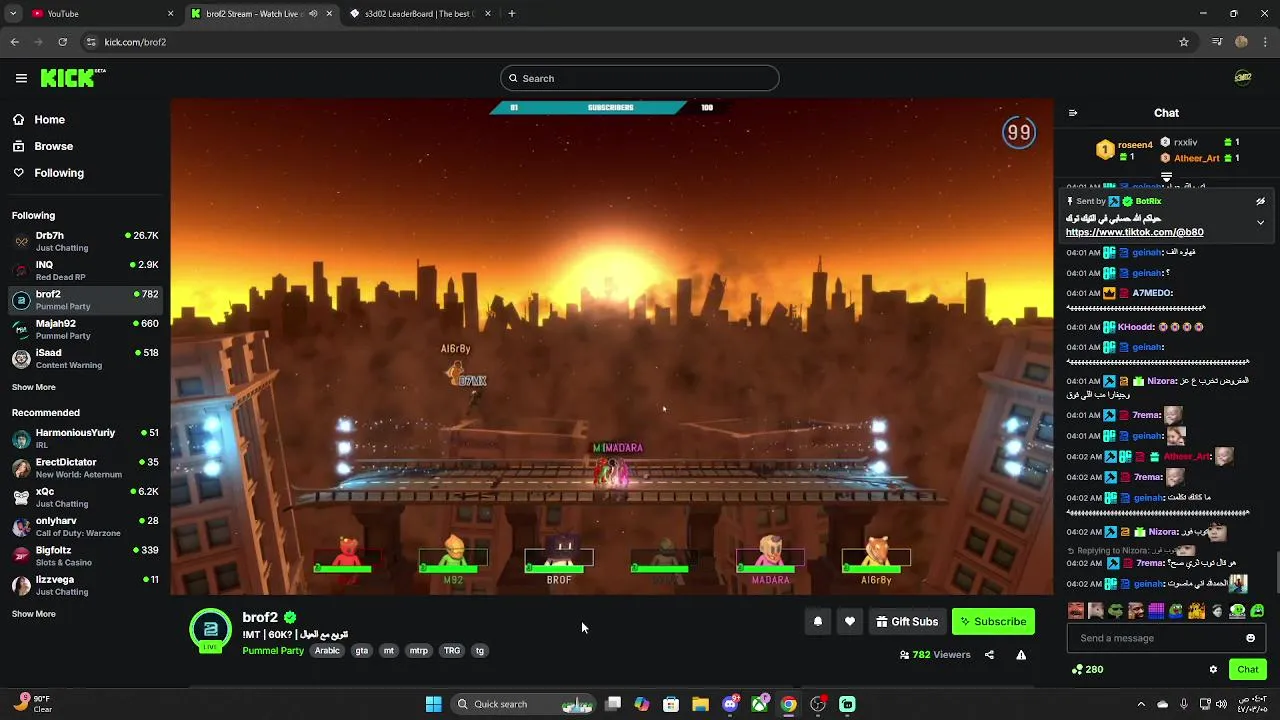Screen dimensions: 1280x720
Task: Open onlyharv recommended channel
Action: (85, 526)
